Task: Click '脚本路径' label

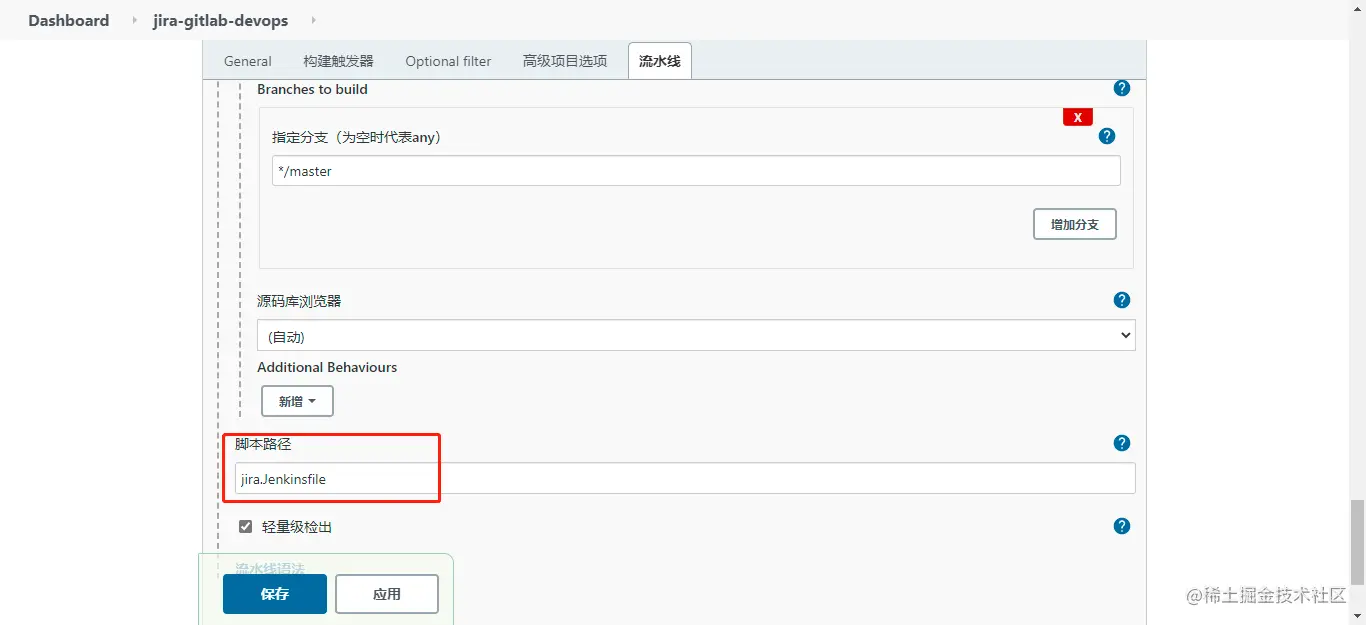Action: (x=263, y=444)
